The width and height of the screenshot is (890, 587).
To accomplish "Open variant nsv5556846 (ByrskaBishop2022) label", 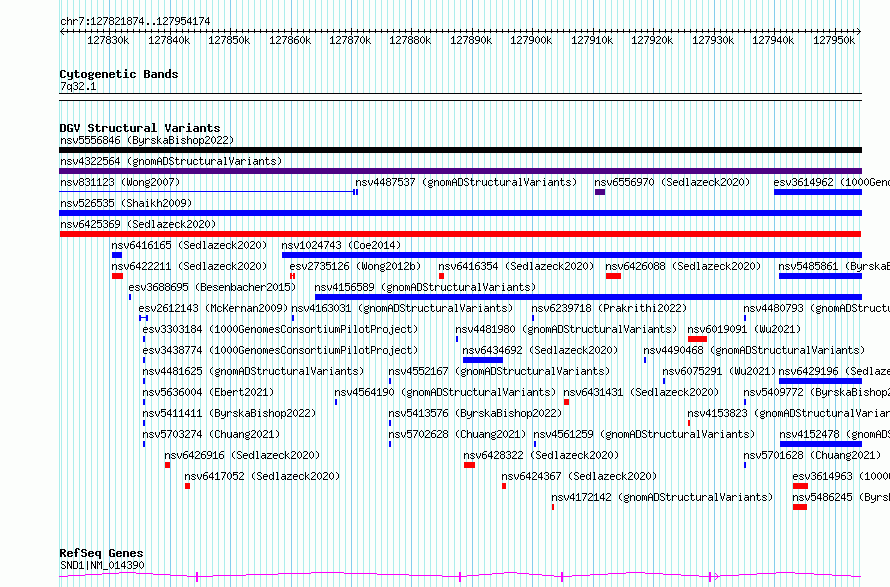I will pos(147,140).
